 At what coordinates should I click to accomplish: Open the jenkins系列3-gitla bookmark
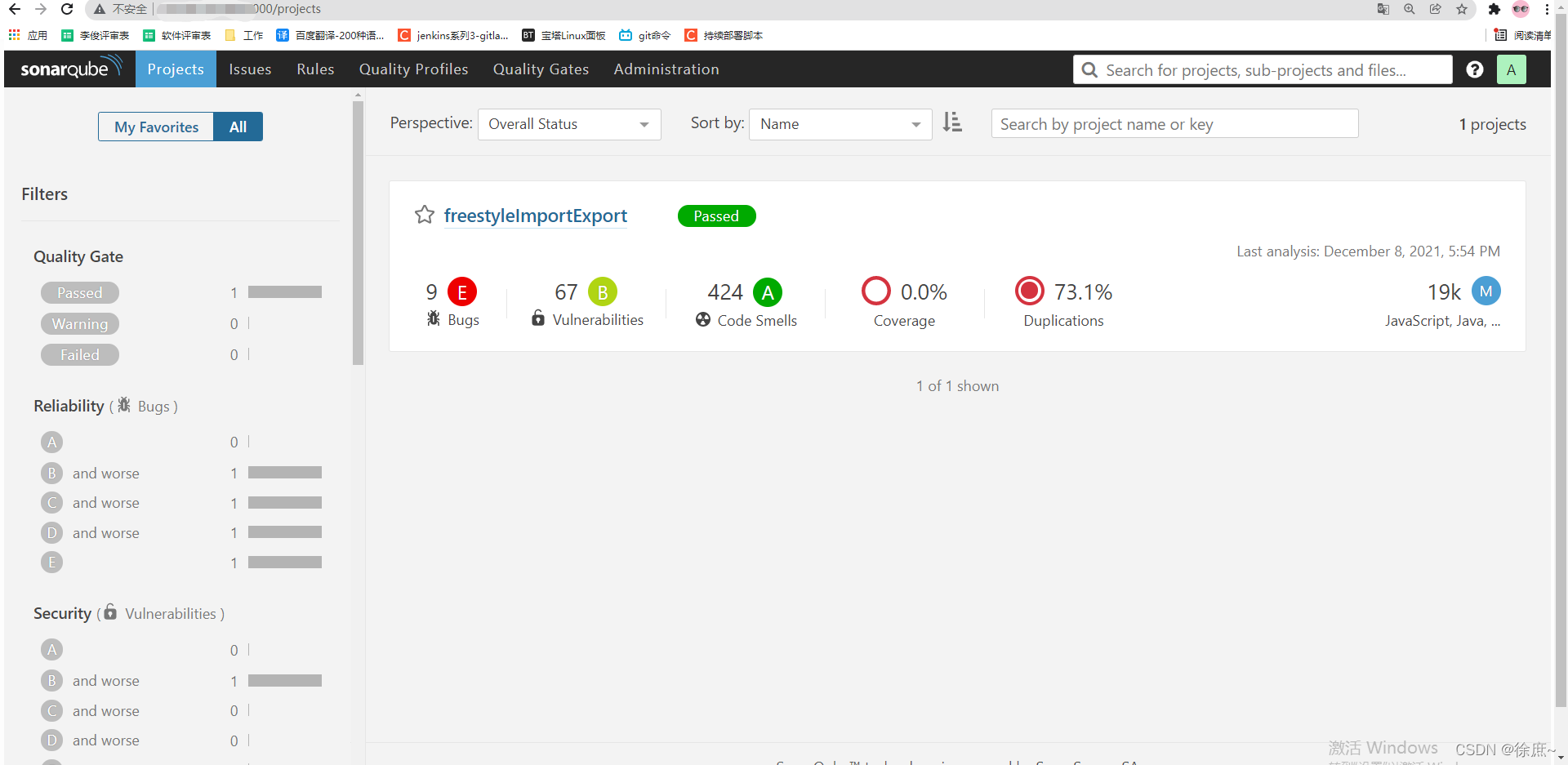pos(453,35)
